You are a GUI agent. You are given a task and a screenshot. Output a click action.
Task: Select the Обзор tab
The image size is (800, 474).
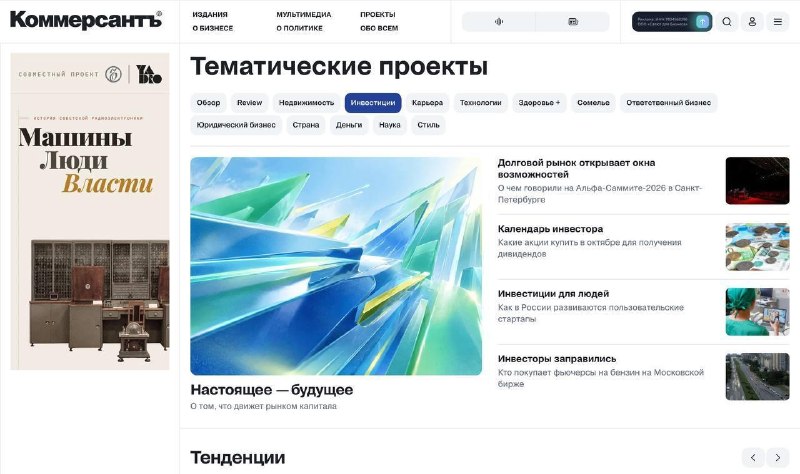pos(208,103)
